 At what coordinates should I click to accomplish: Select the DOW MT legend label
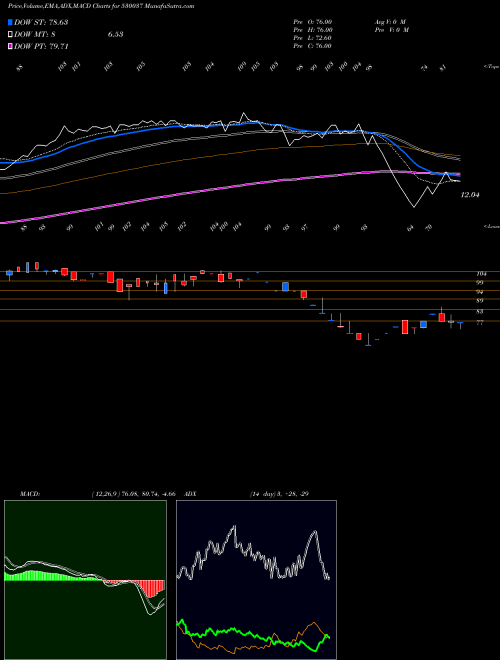click(35, 35)
